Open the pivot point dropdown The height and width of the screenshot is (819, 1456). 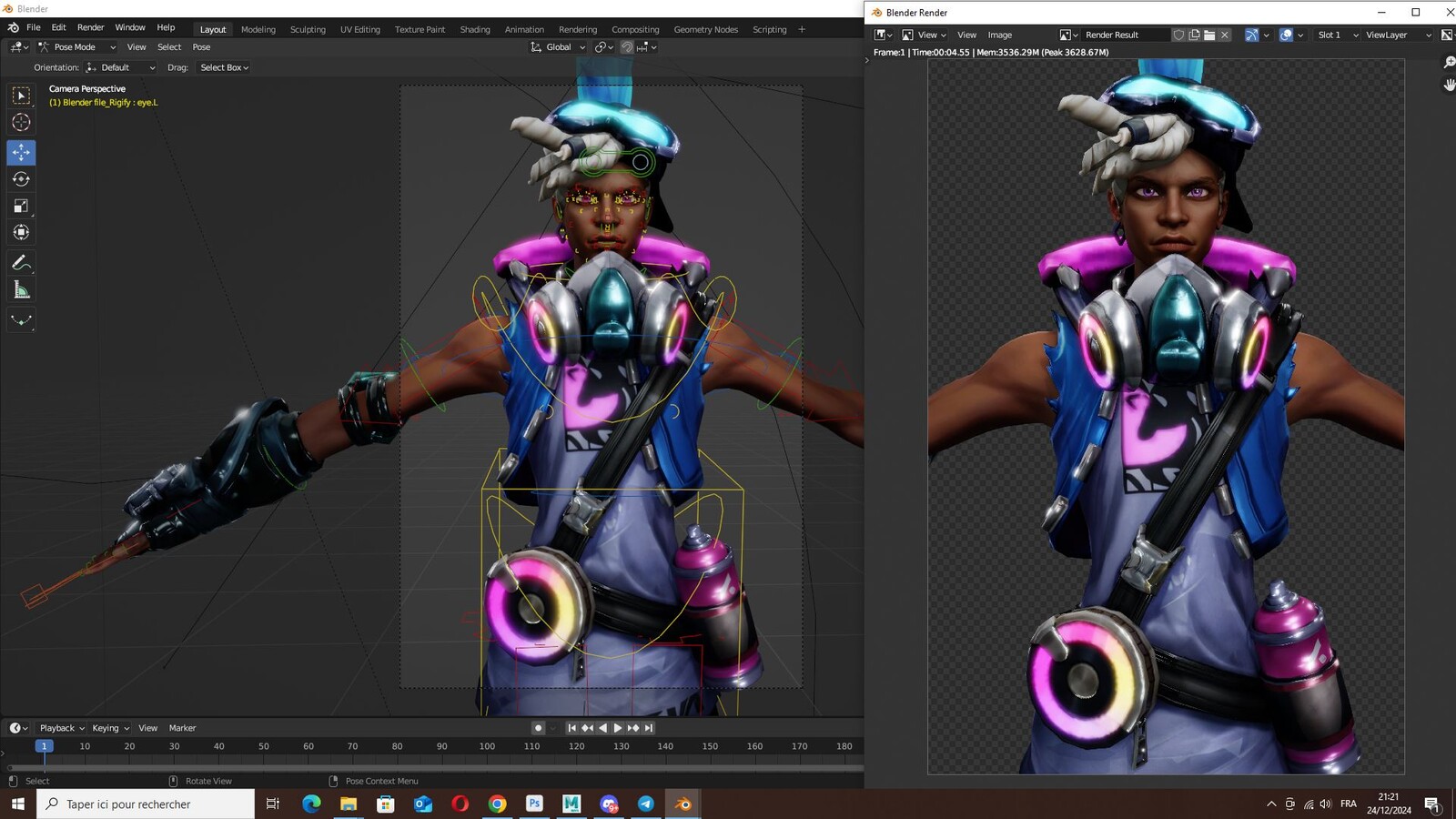point(604,47)
